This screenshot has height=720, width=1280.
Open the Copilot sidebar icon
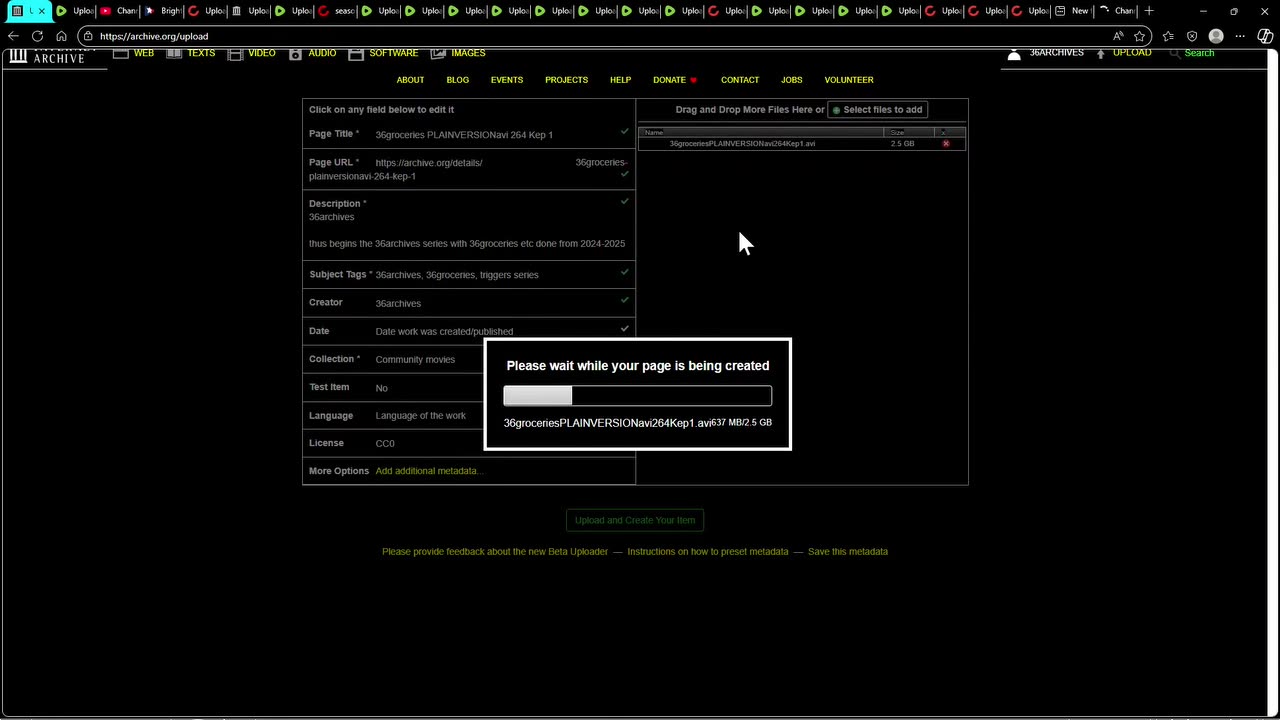coord(1265,36)
